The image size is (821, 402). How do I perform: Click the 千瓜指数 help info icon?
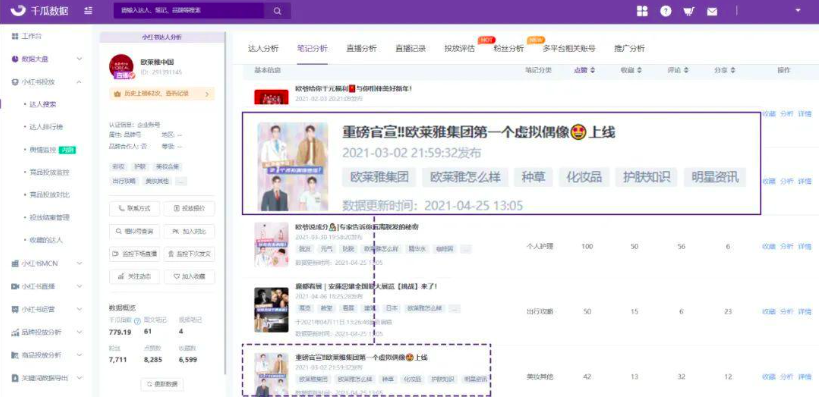coord(137,321)
